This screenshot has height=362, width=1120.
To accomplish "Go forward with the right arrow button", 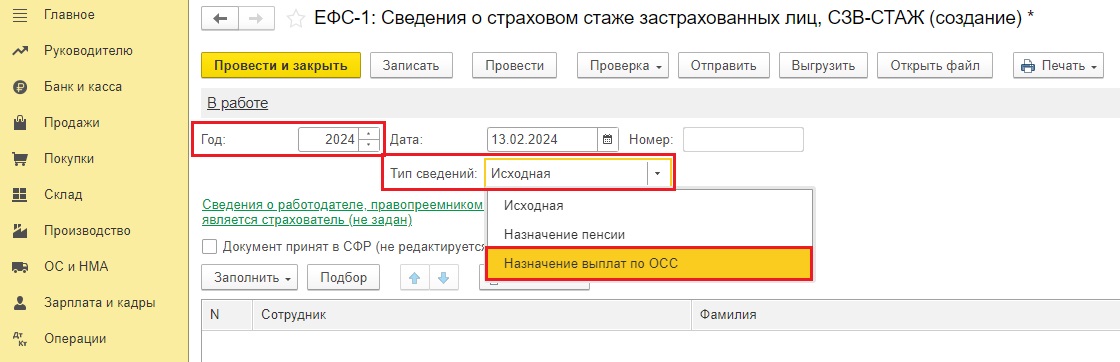I will click(256, 19).
